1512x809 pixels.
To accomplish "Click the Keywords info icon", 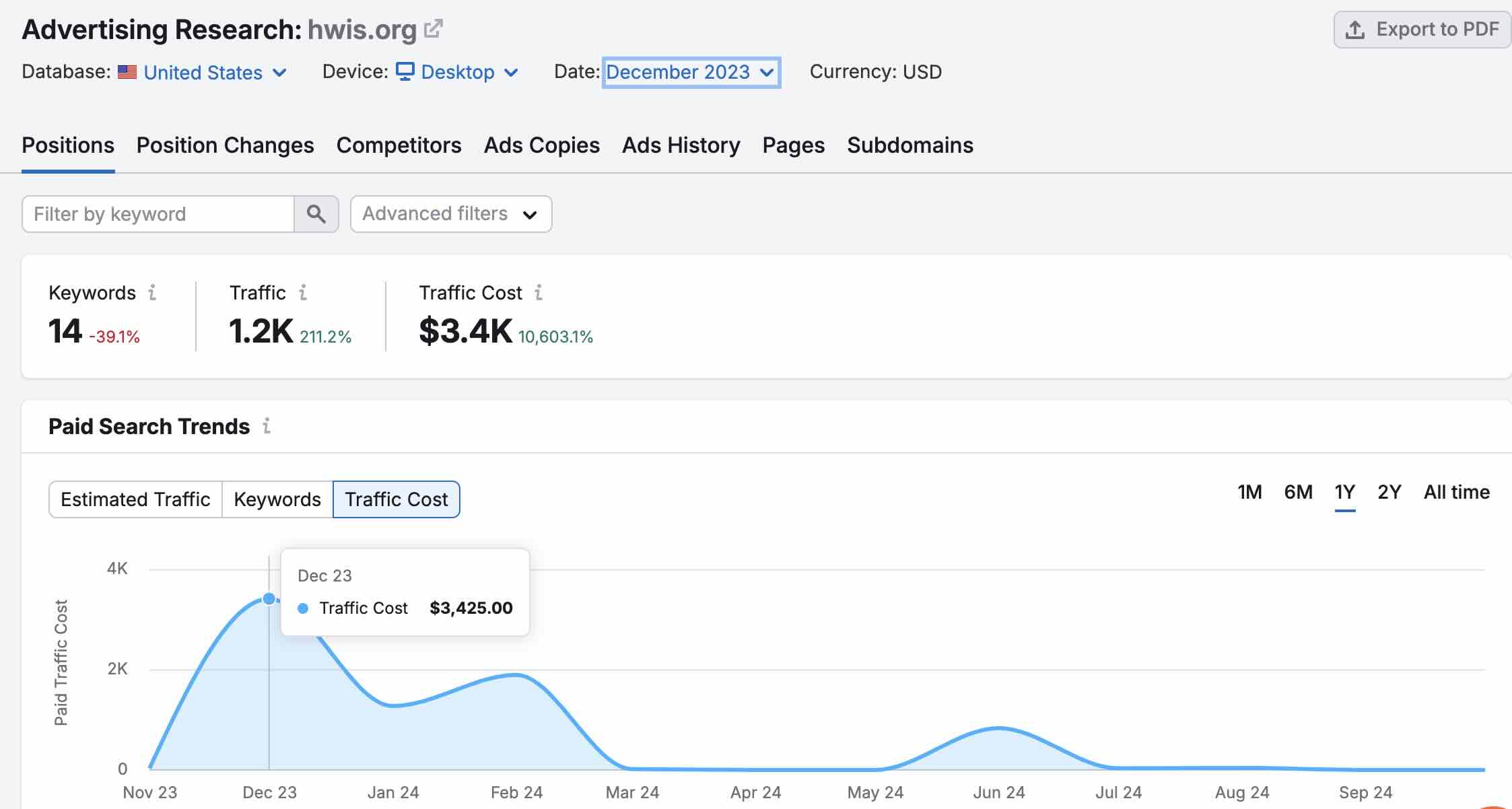I will (152, 293).
